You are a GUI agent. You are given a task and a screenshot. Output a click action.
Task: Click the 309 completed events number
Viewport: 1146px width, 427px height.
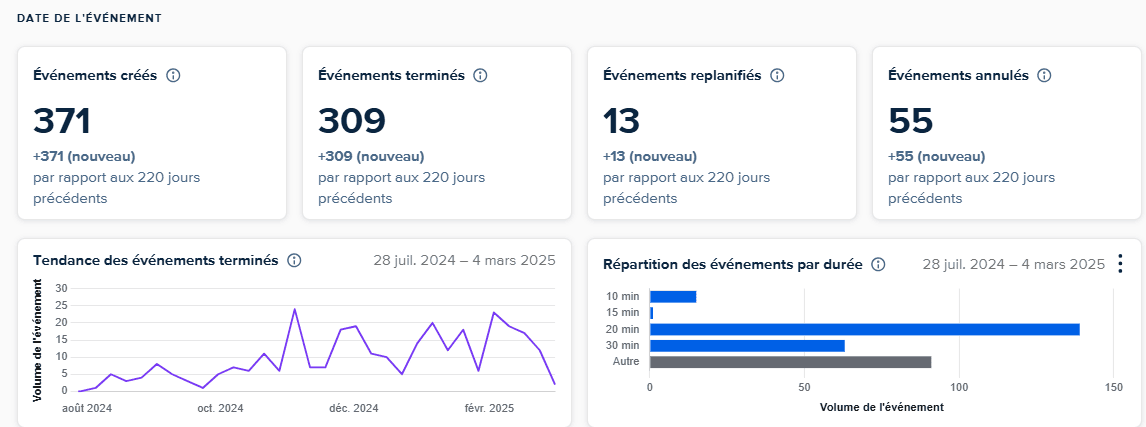(351, 121)
